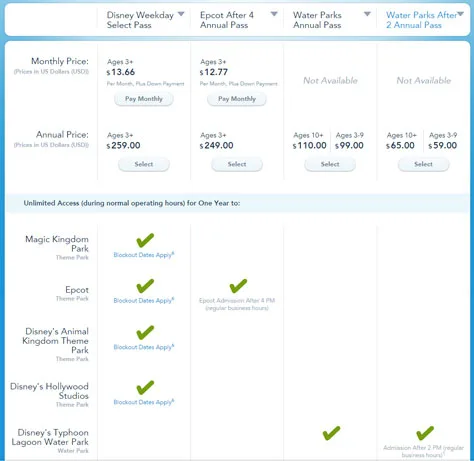This screenshot has width=474, height=461.
Task: Click the Water Parks After 2 Annual Pass title
Action: (x=421, y=20)
